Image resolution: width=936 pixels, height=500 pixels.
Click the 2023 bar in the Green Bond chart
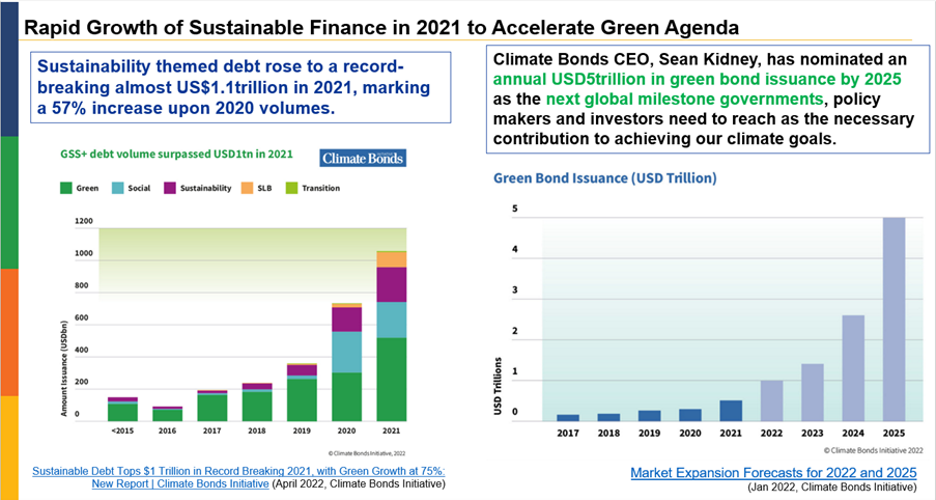coord(812,393)
